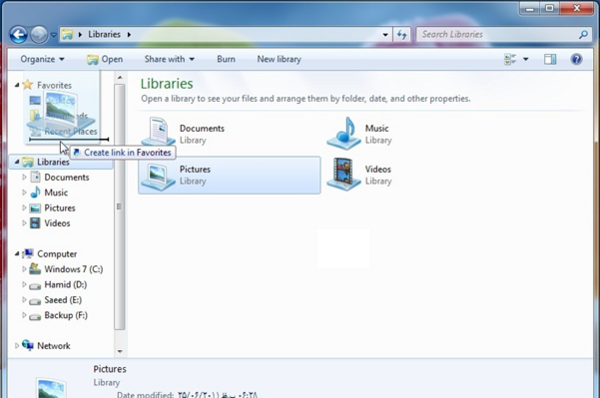Screen dimensions: 600x398
Task: Toggle the preview pane button
Action: click(550, 59)
